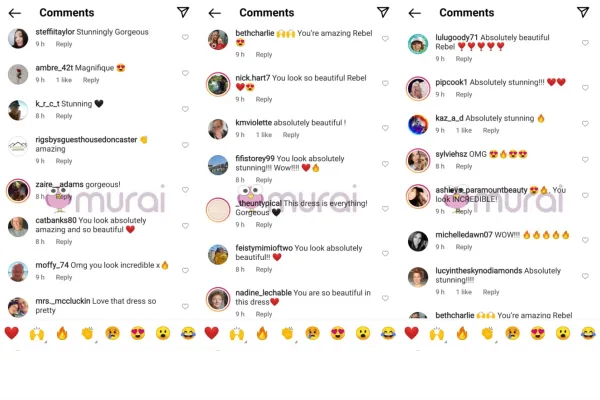Like pipcook1's Absolutely stunning comment
600x400 pixels.
(x=585, y=88)
